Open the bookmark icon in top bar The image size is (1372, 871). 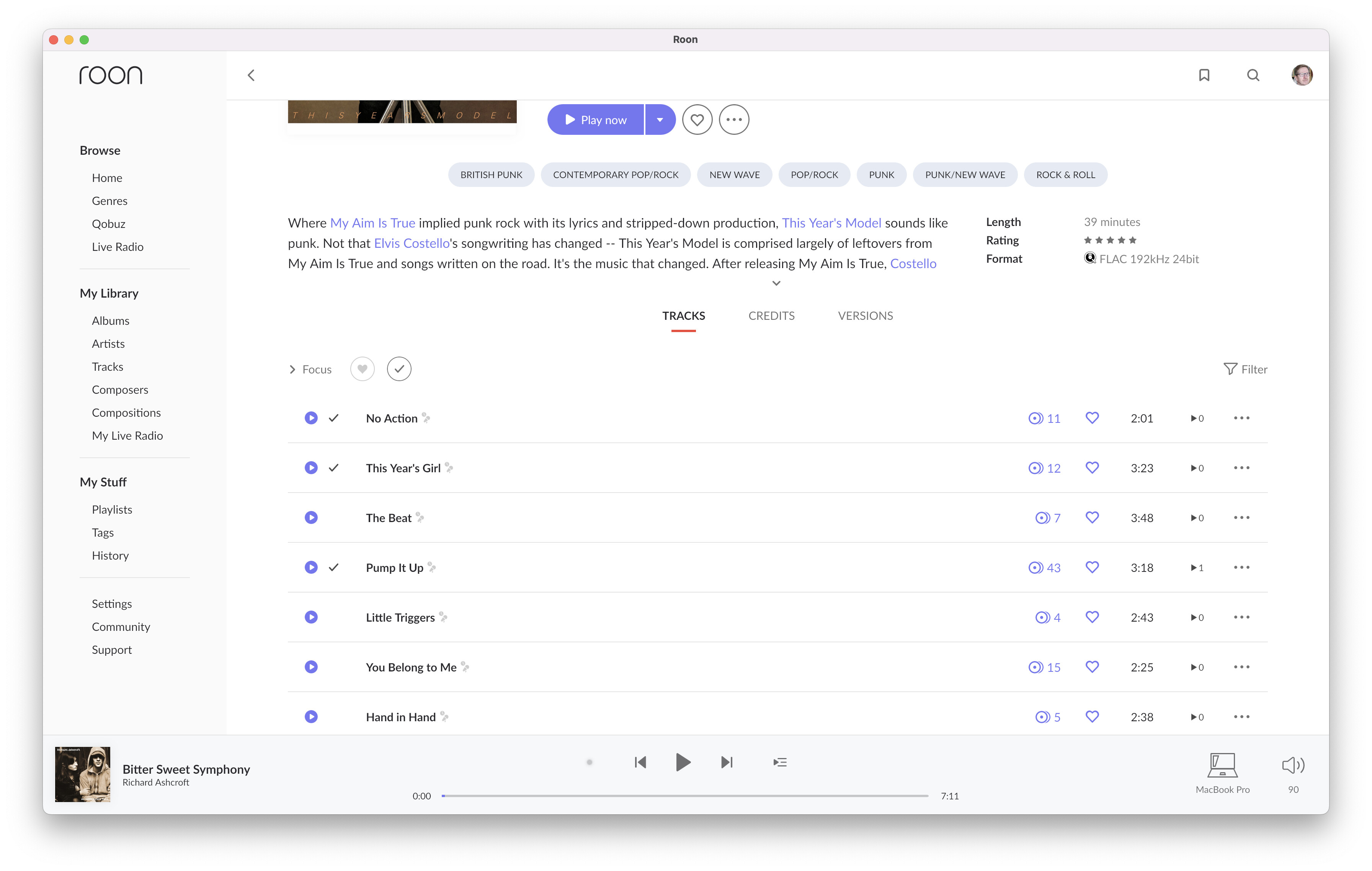pos(1204,75)
